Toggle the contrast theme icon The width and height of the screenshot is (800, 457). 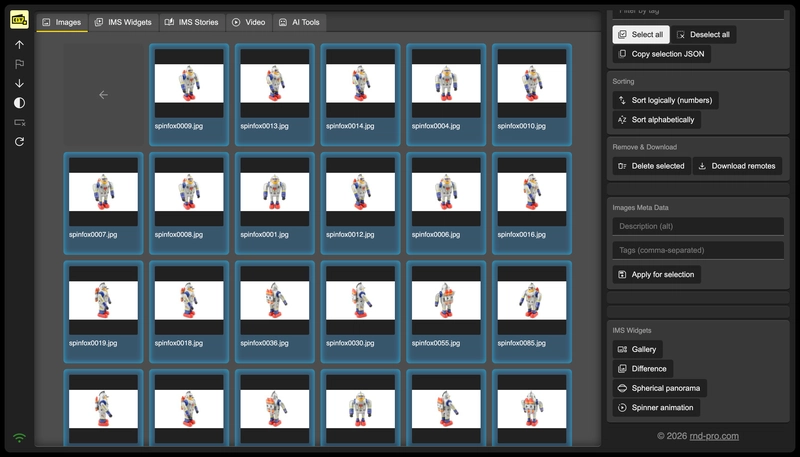(x=19, y=103)
